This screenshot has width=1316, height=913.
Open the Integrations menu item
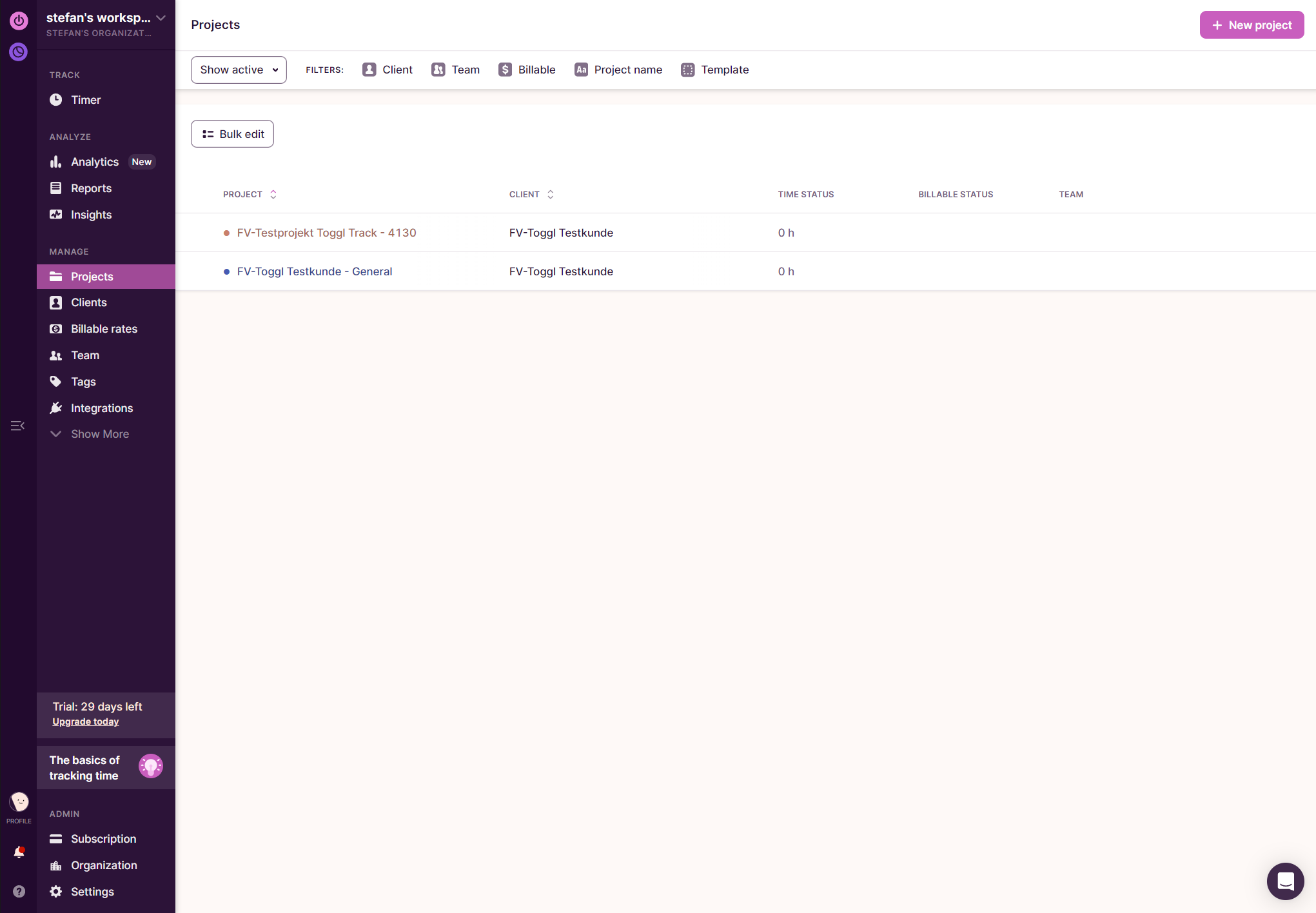[x=102, y=408]
